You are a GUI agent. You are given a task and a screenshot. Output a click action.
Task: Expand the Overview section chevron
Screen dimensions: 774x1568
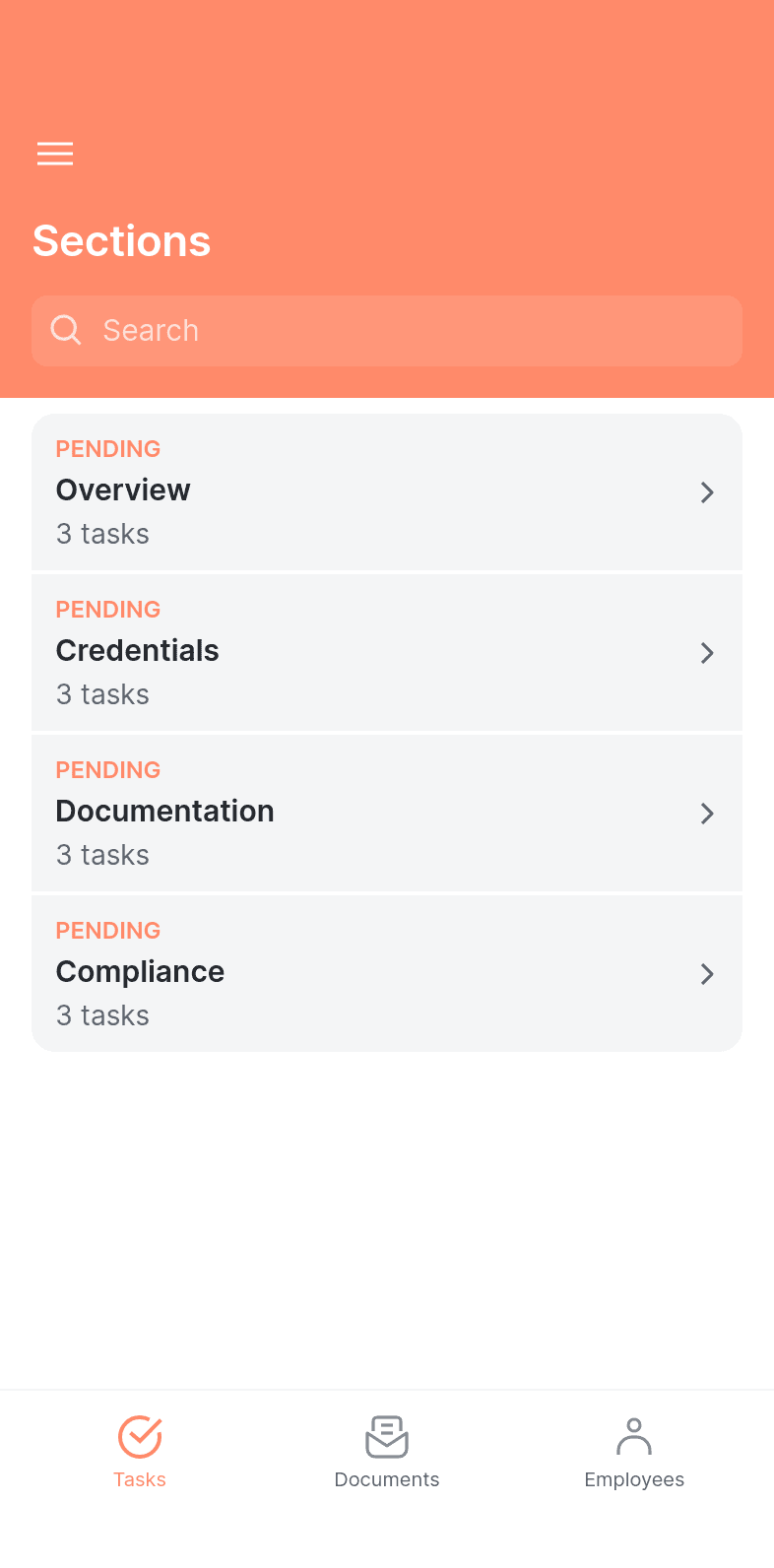click(x=707, y=492)
